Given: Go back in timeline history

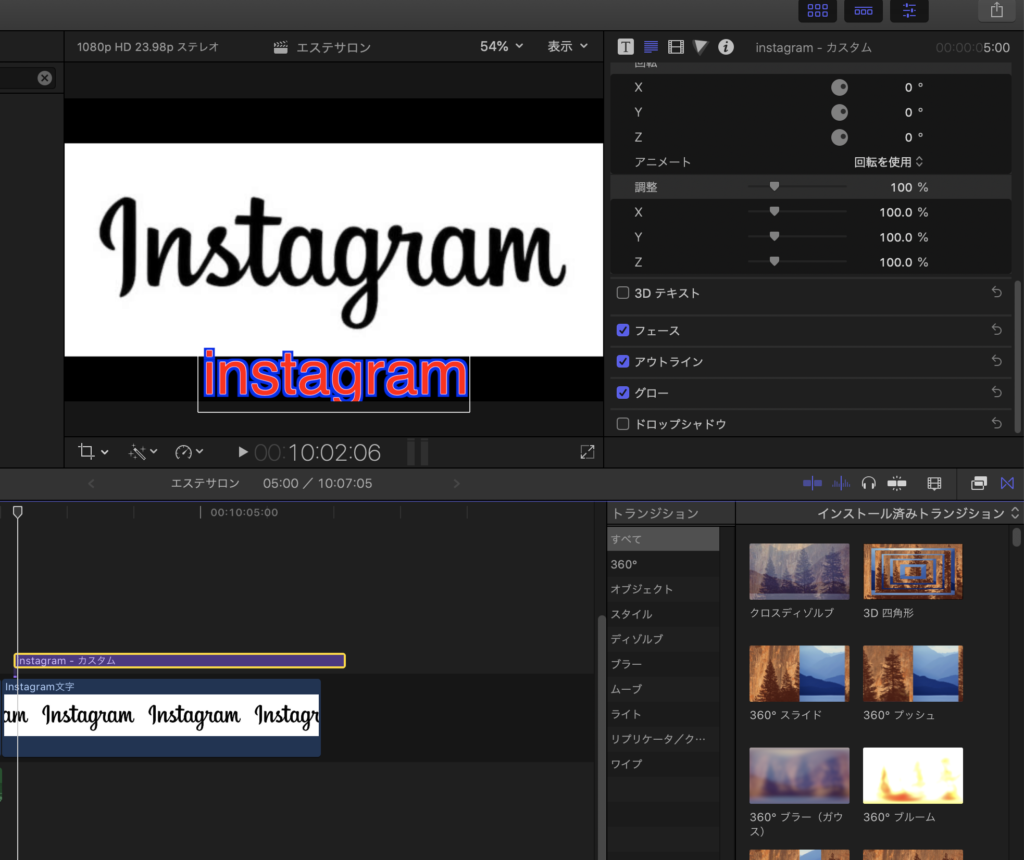Looking at the screenshot, I should [x=91, y=484].
